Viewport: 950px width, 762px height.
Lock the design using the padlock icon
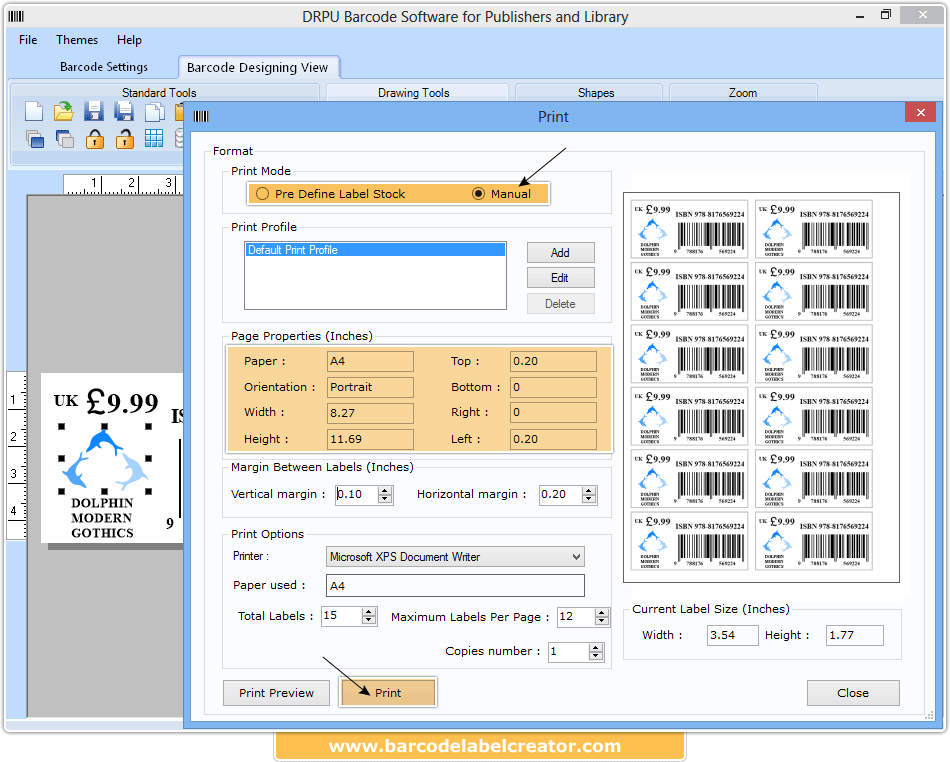tap(94, 138)
